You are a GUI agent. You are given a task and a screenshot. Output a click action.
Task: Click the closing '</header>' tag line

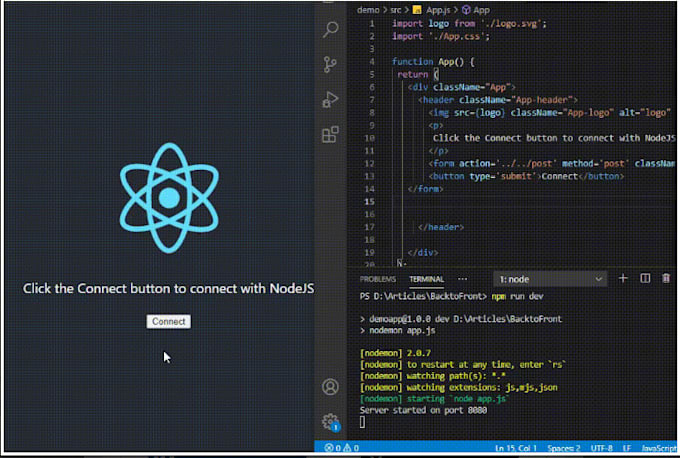[x=441, y=227]
